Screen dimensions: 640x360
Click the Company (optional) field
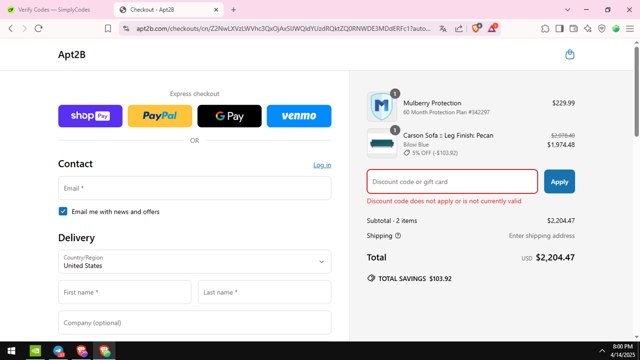click(195, 323)
